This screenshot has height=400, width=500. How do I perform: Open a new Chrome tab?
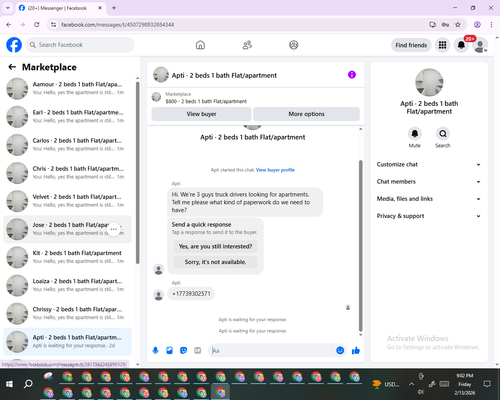[x=114, y=8]
